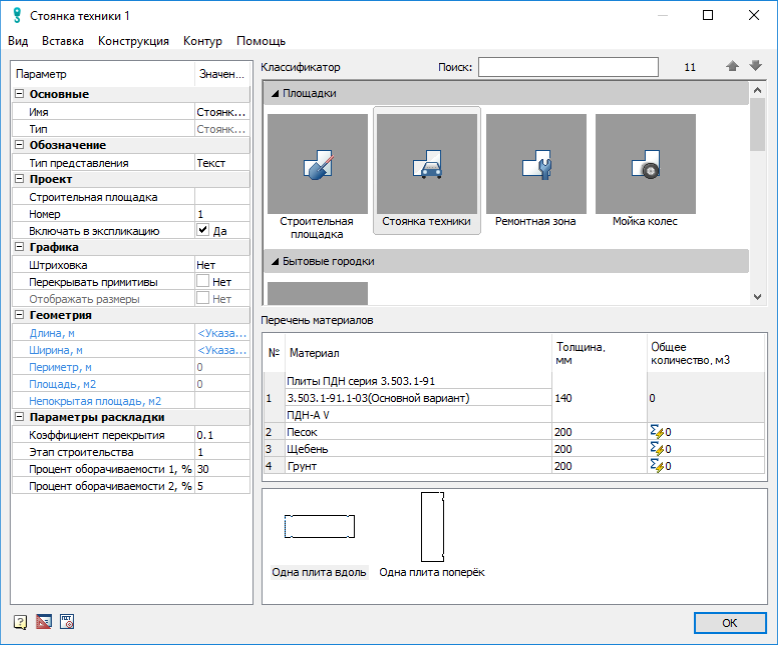Click the Непокрытая площадь, м2 row
This screenshot has height=646, width=779.
(x=131, y=401)
